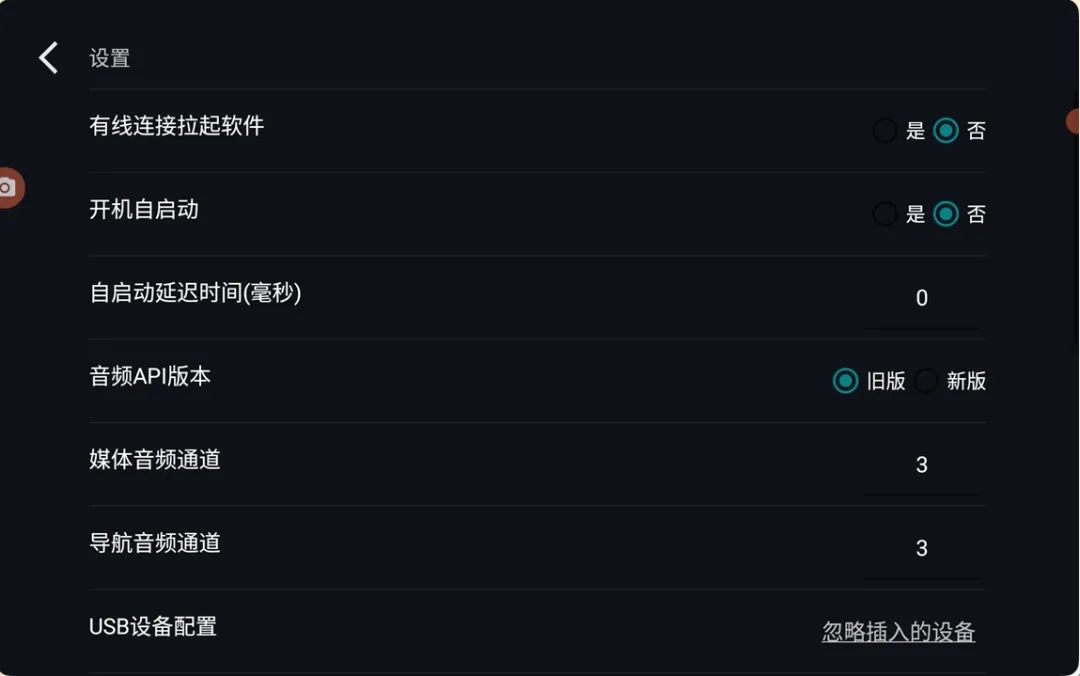
Task: Click the 媒体音频通道 row label
Action: 155,460
